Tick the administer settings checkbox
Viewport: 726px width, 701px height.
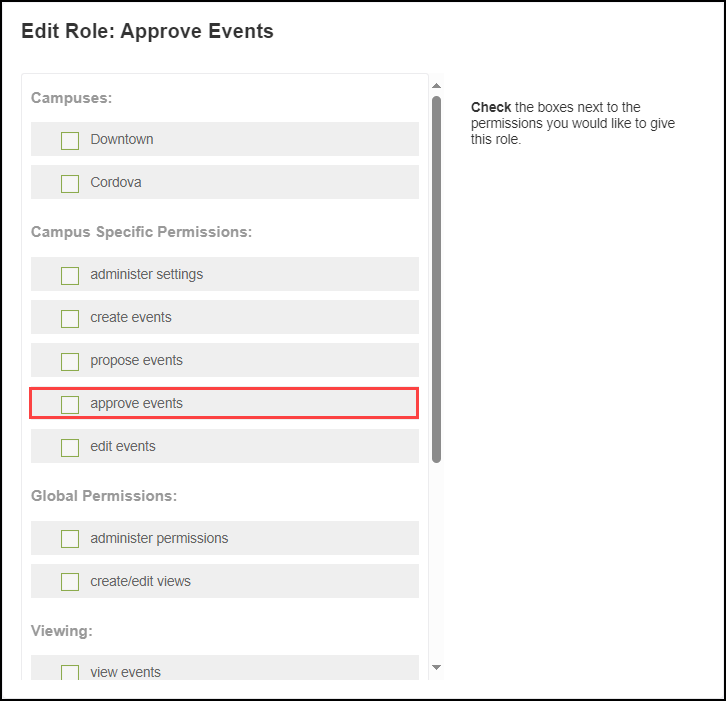tap(70, 275)
